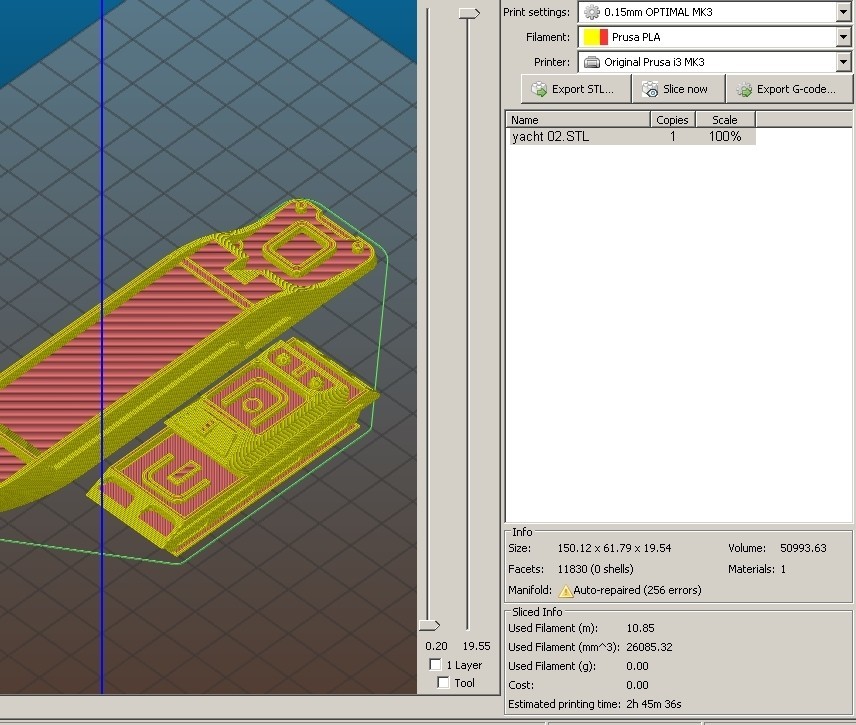Click the manifold warning triangle icon

(x=565, y=591)
